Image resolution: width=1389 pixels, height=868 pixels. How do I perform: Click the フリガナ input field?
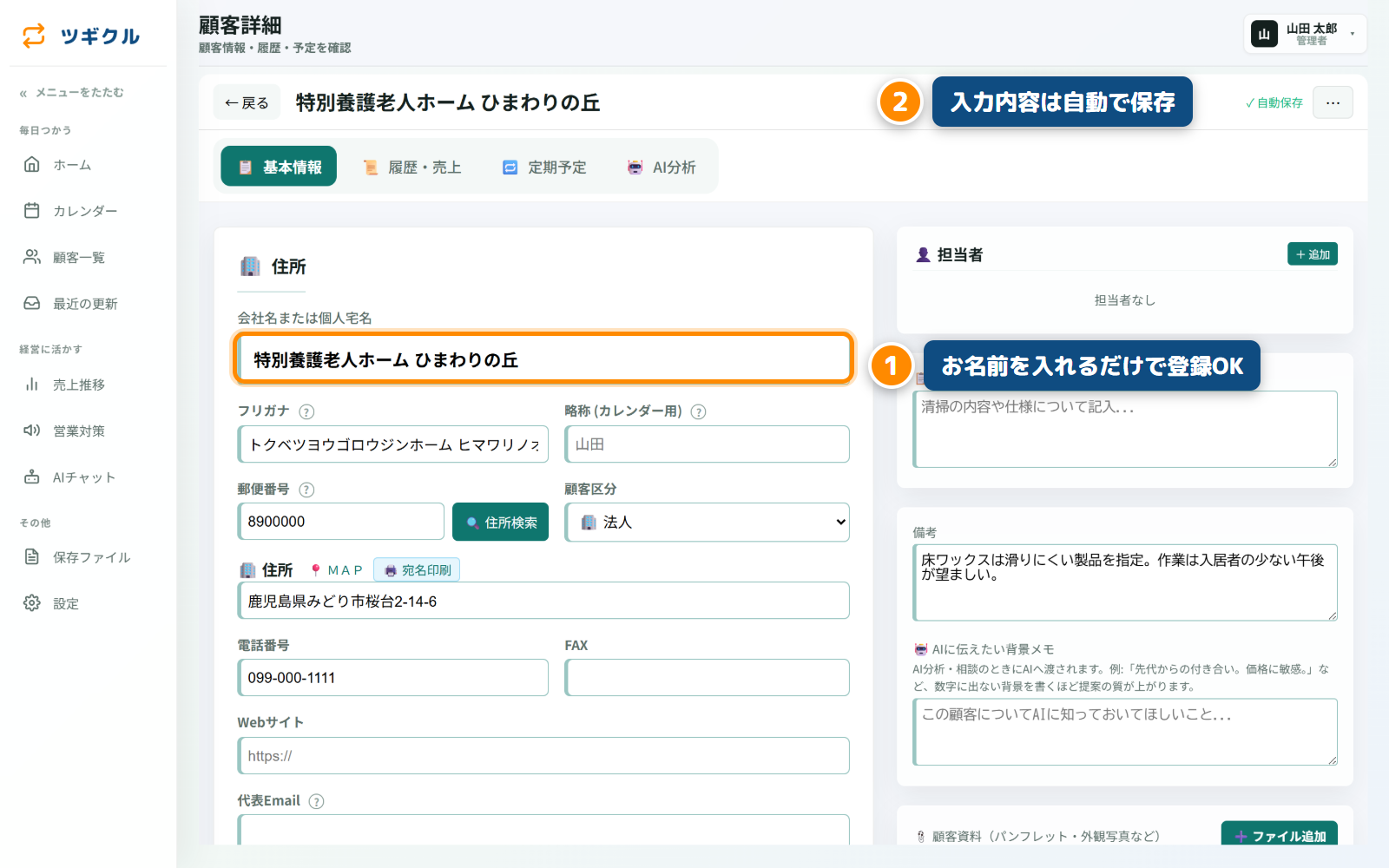393,444
